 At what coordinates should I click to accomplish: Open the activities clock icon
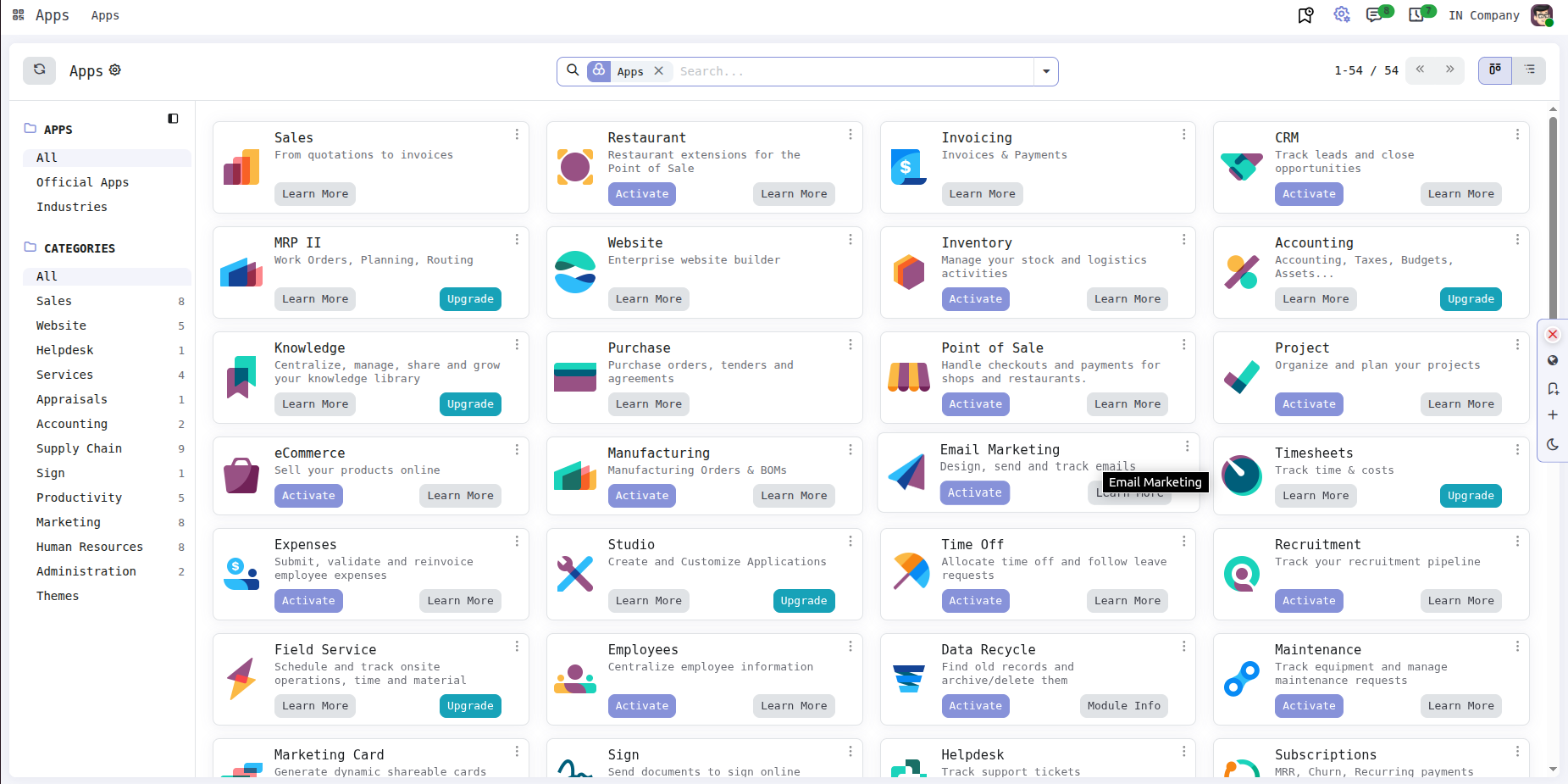point(1416,15)
